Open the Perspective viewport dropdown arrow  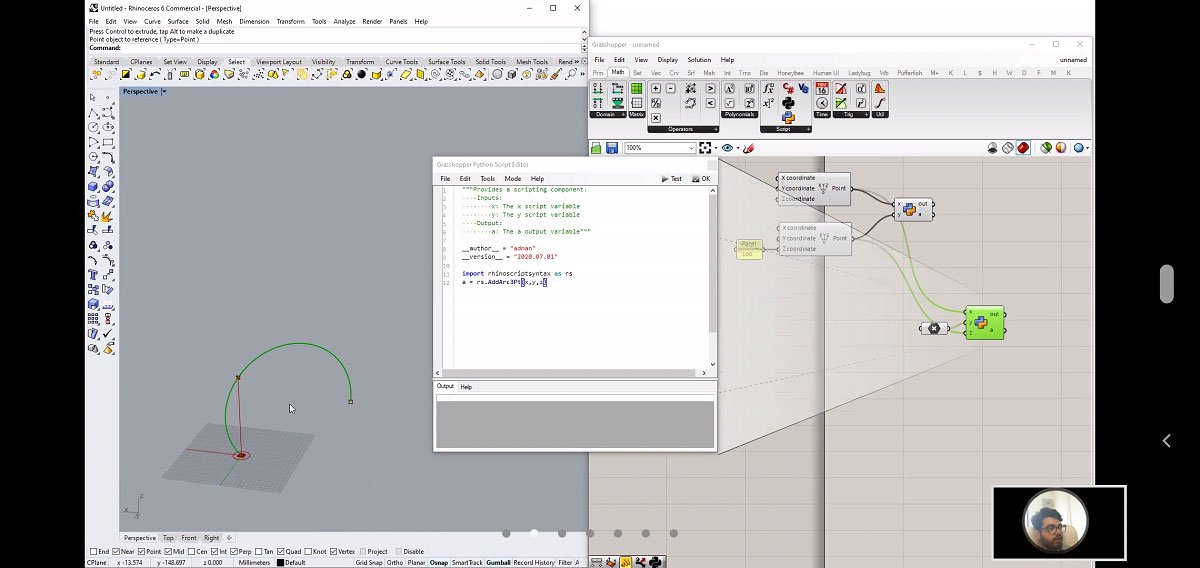pyautogui.click(x=164, y=91)
